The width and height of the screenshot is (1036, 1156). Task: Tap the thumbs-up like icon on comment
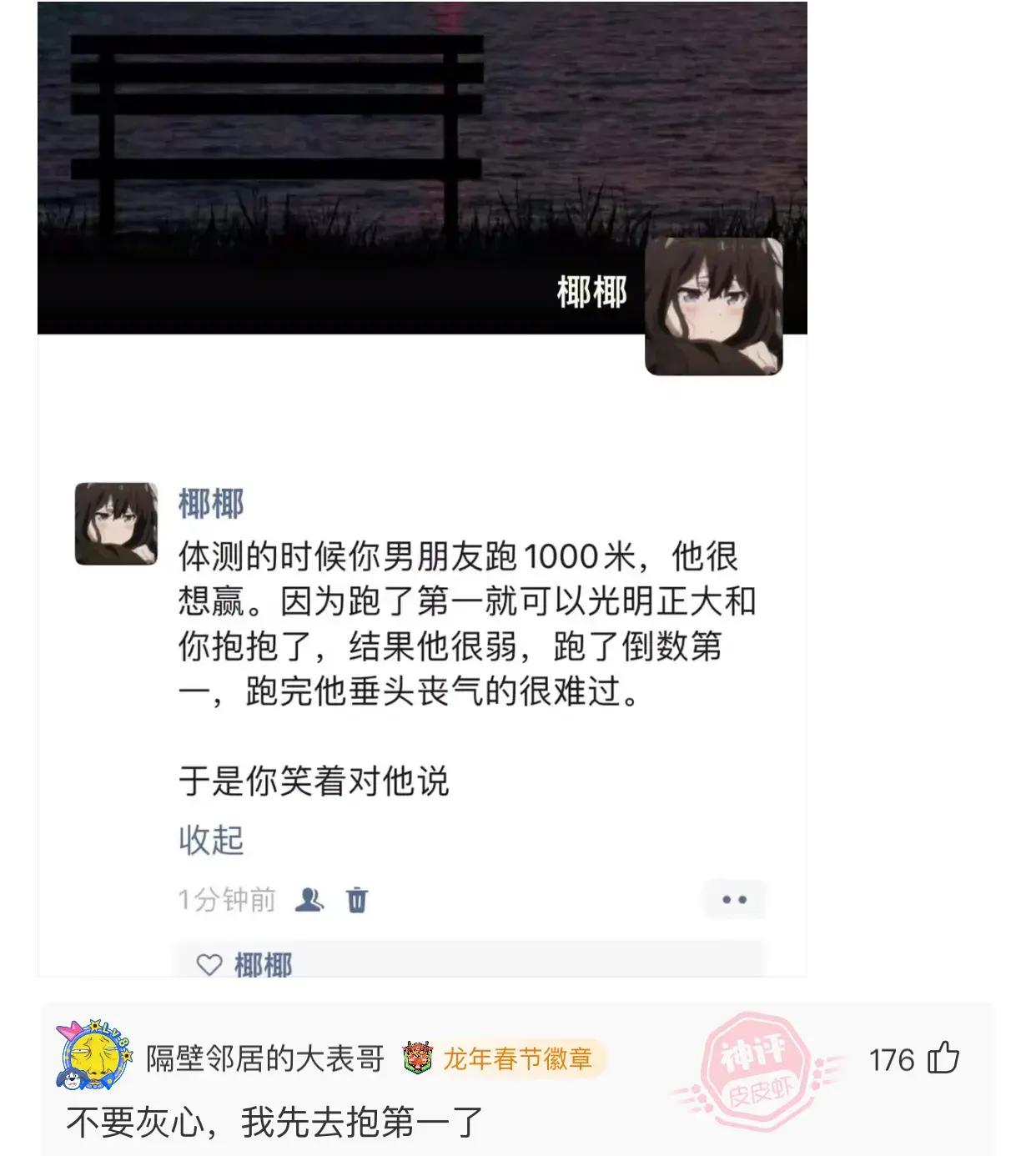point(943,1058)
